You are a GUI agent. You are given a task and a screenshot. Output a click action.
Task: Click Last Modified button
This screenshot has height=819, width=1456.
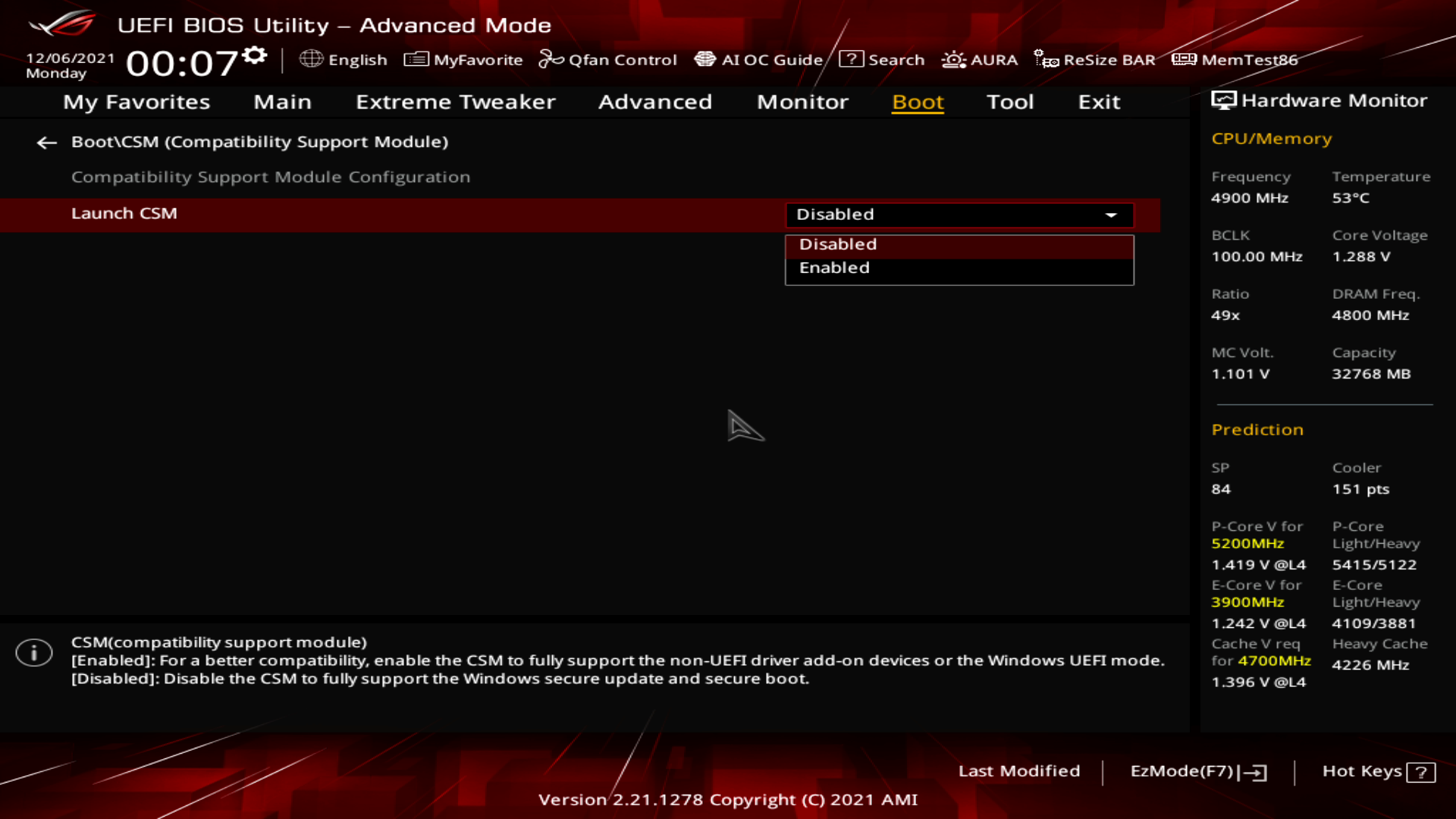(x=1018, y=770)
